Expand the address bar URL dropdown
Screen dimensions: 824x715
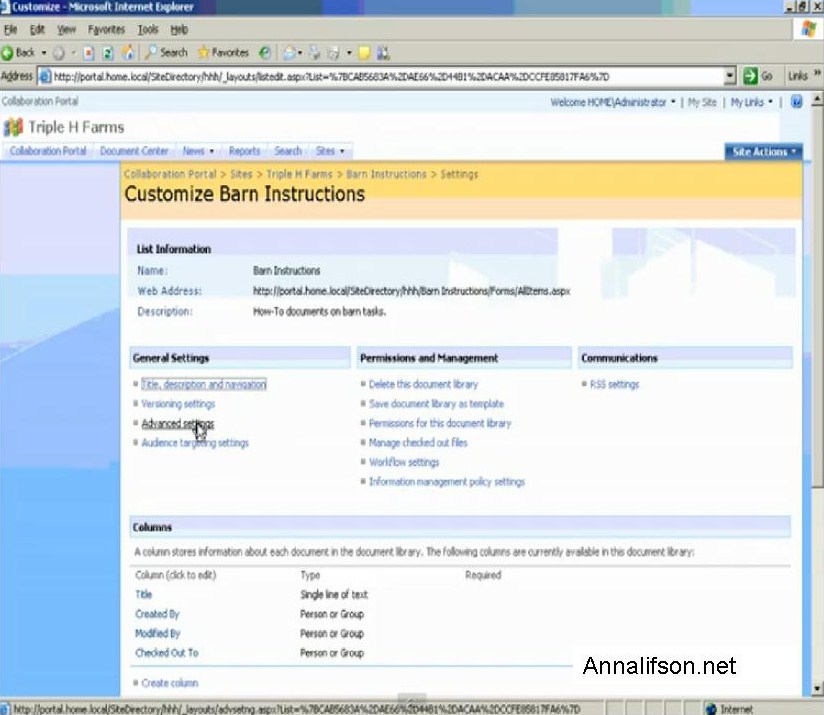pos(729,76)
